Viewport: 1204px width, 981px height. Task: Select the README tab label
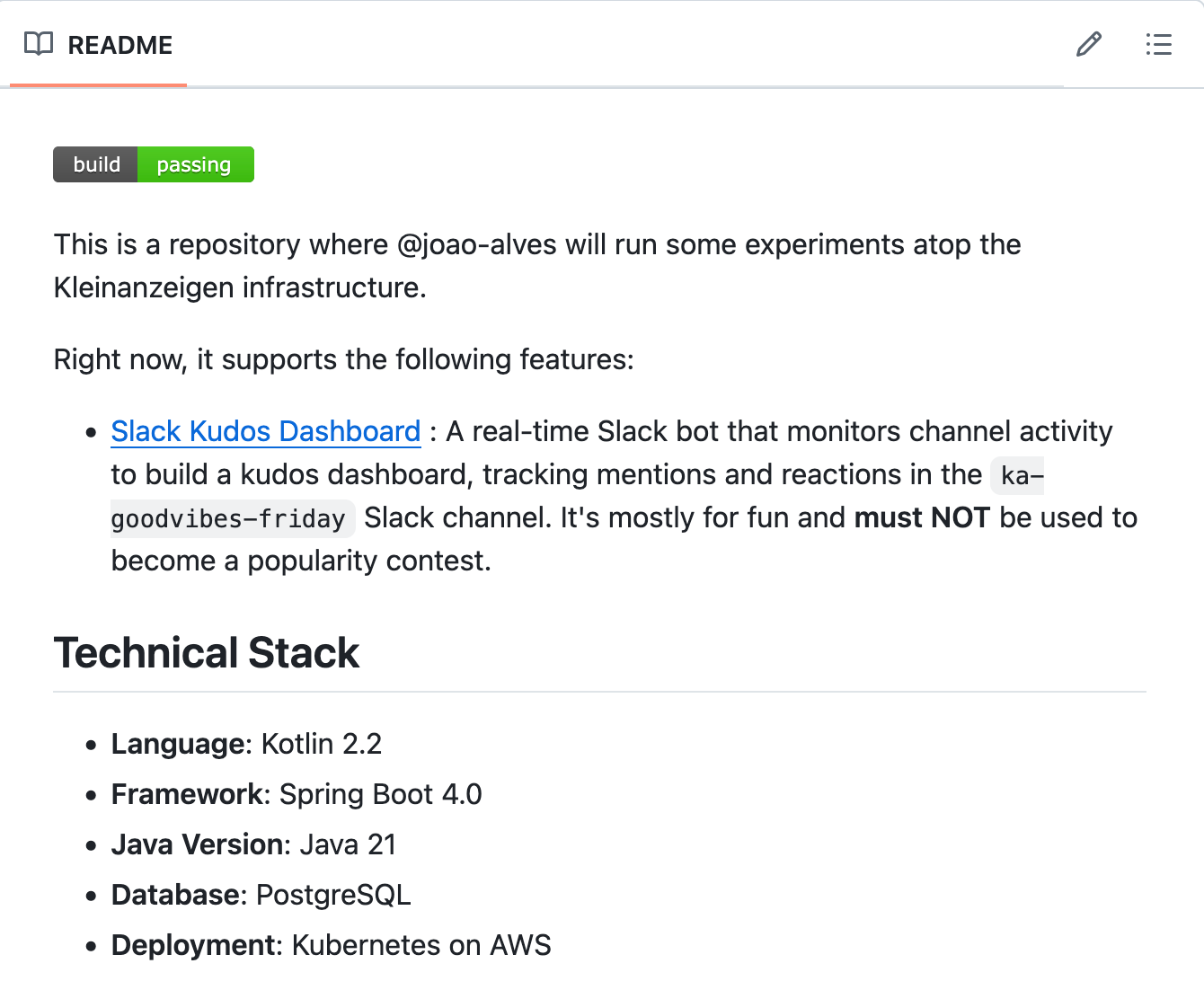tap(120, 45)
